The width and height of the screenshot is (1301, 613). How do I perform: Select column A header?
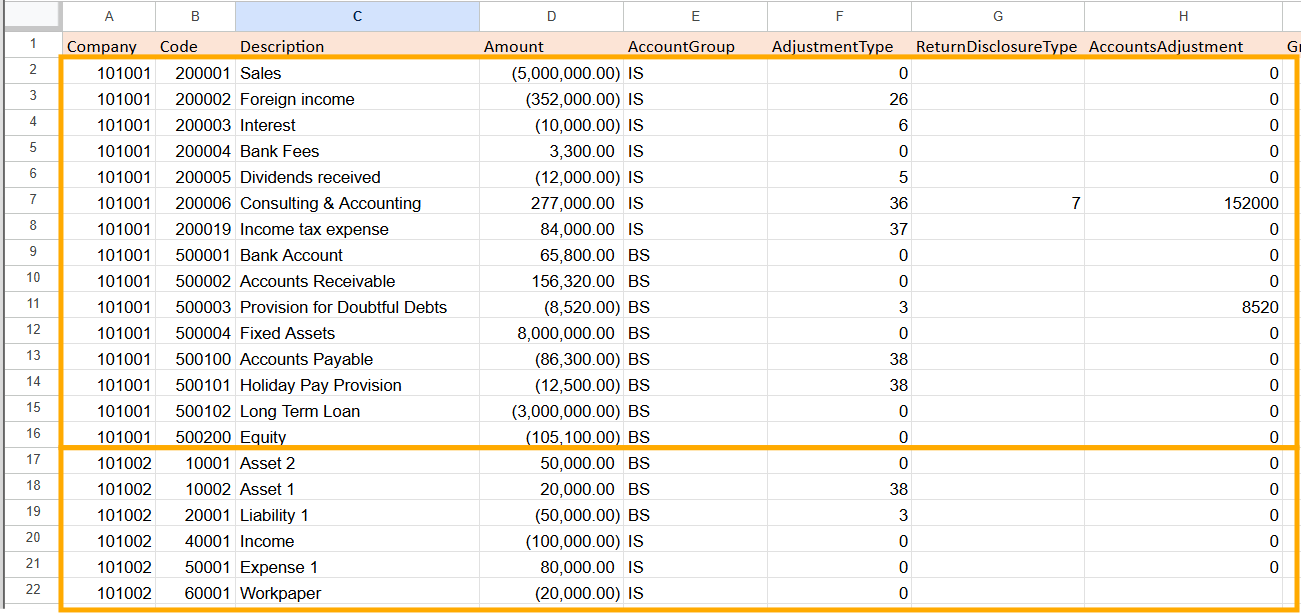pos(109,16)
